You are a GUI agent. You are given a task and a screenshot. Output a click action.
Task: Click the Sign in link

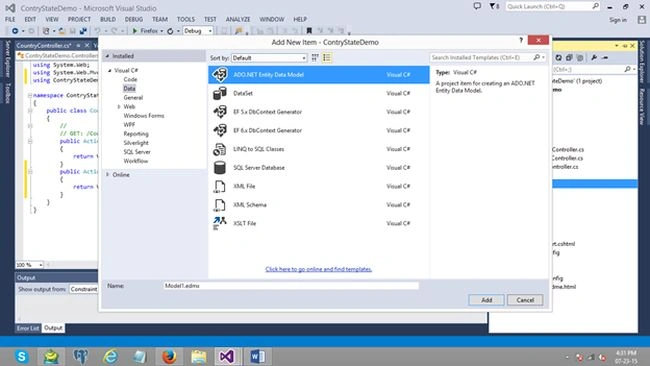pyautogui.click(x=618, y=20)
